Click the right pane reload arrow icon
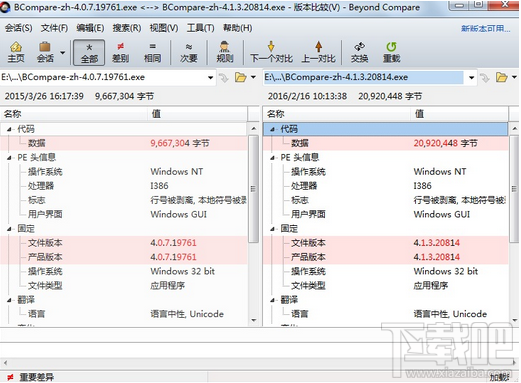521x383 pixels. [484, 78]
